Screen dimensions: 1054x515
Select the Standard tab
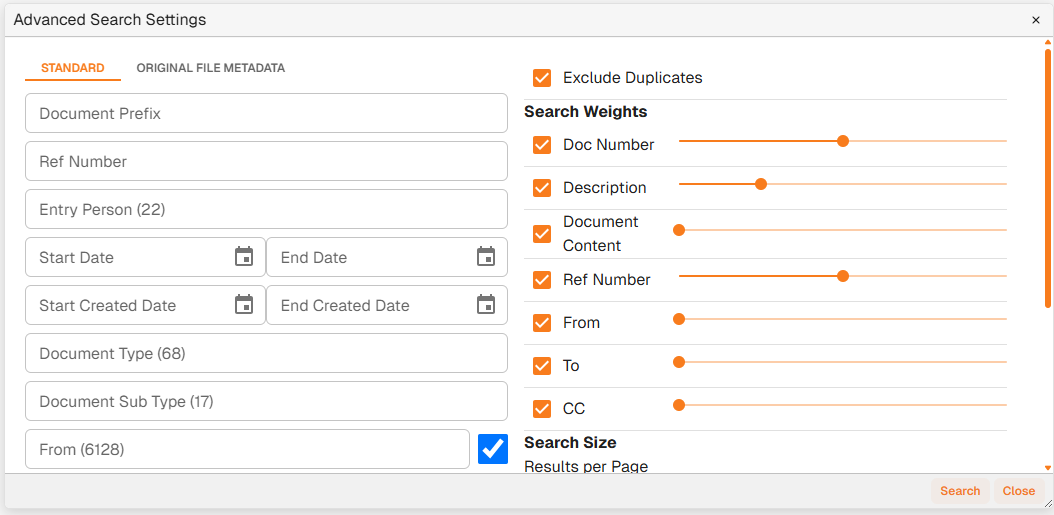point(73,68)
